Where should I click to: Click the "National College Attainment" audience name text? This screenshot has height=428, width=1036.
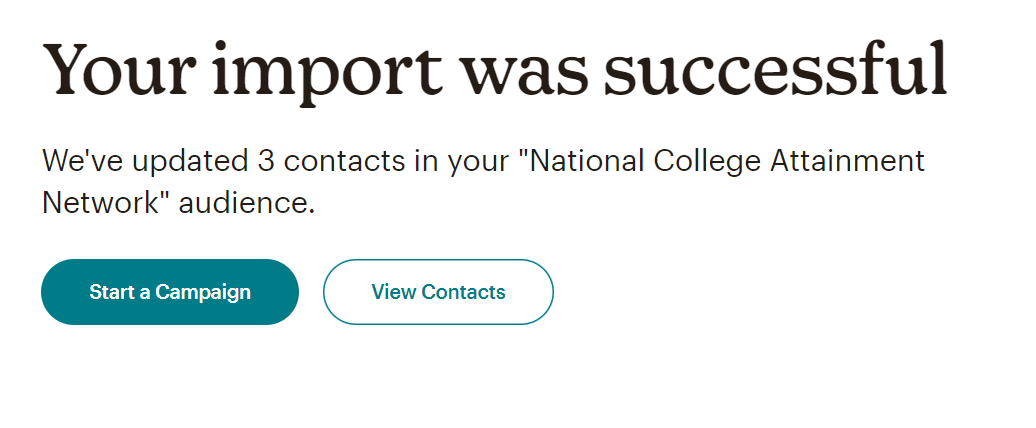726,160
